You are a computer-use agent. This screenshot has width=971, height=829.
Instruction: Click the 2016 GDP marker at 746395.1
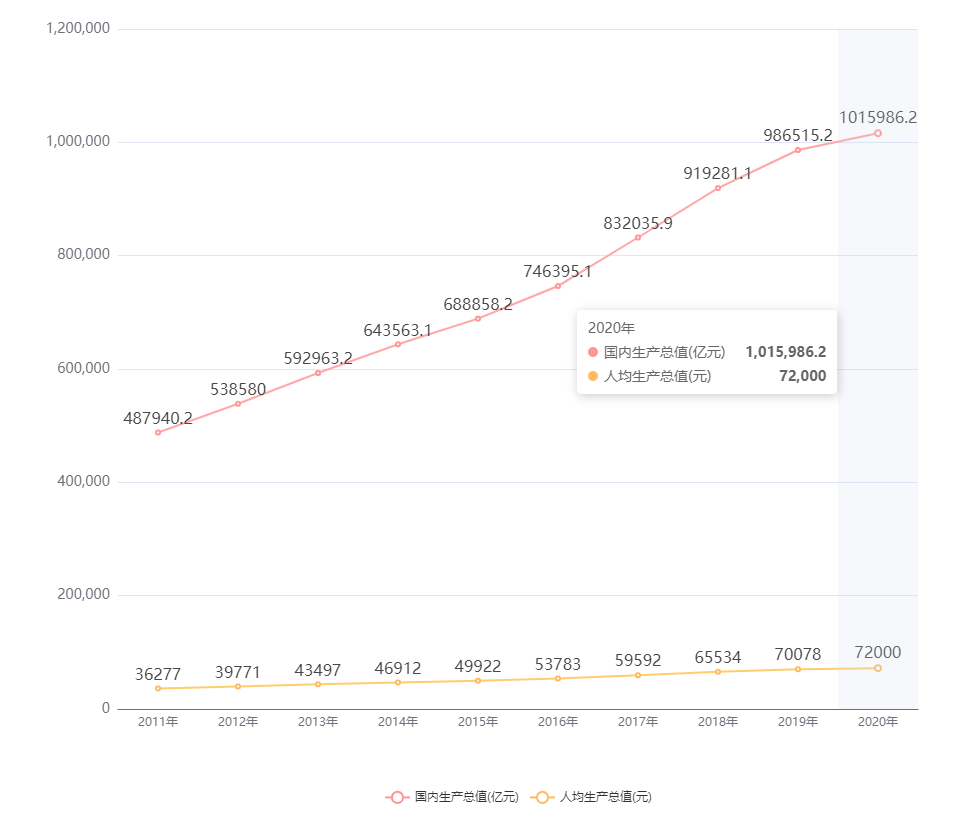point(558,286)
